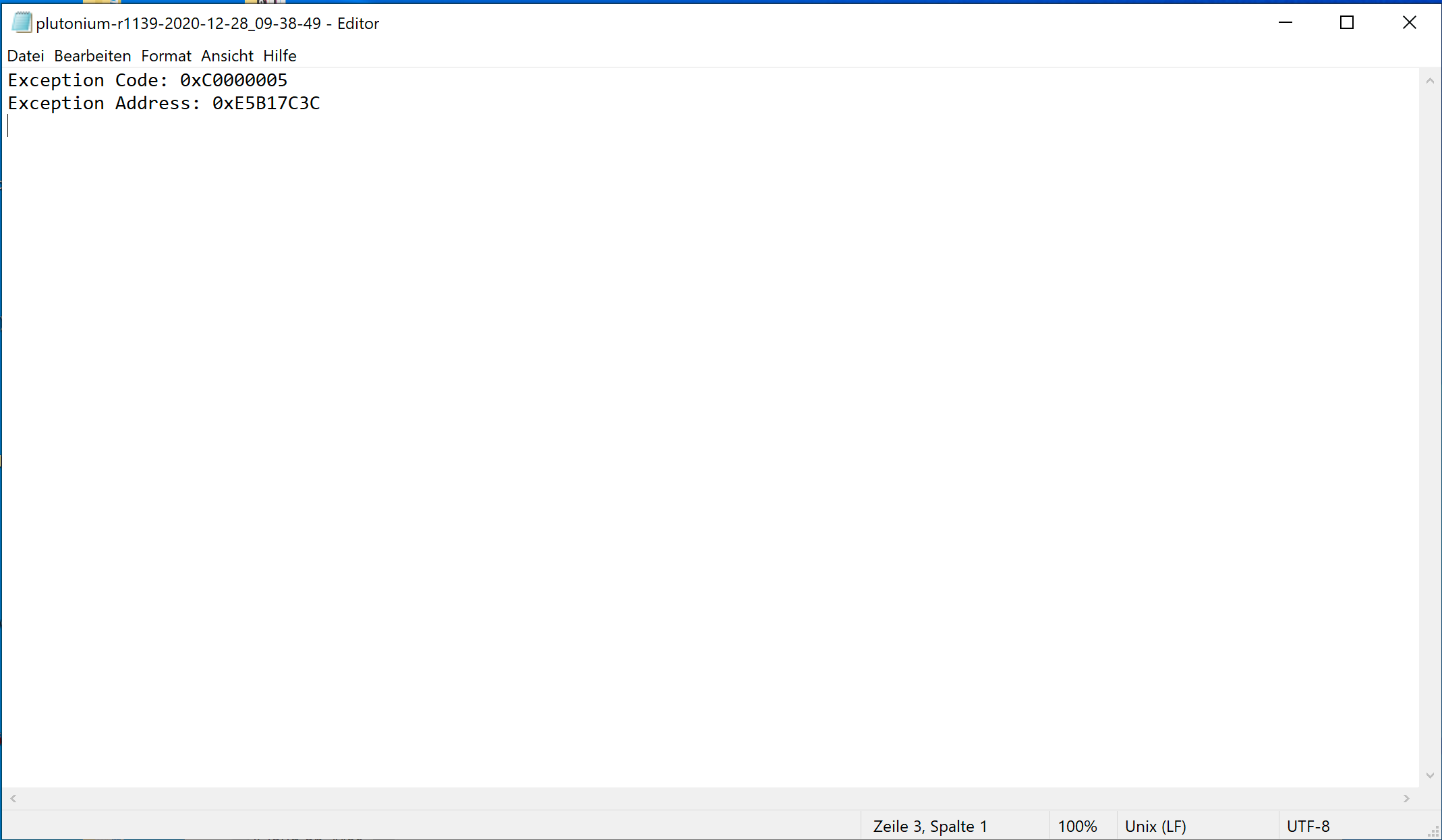Open the Format menu
The height and width of the screenshot is (840, 1442).
tap(166, 56)
